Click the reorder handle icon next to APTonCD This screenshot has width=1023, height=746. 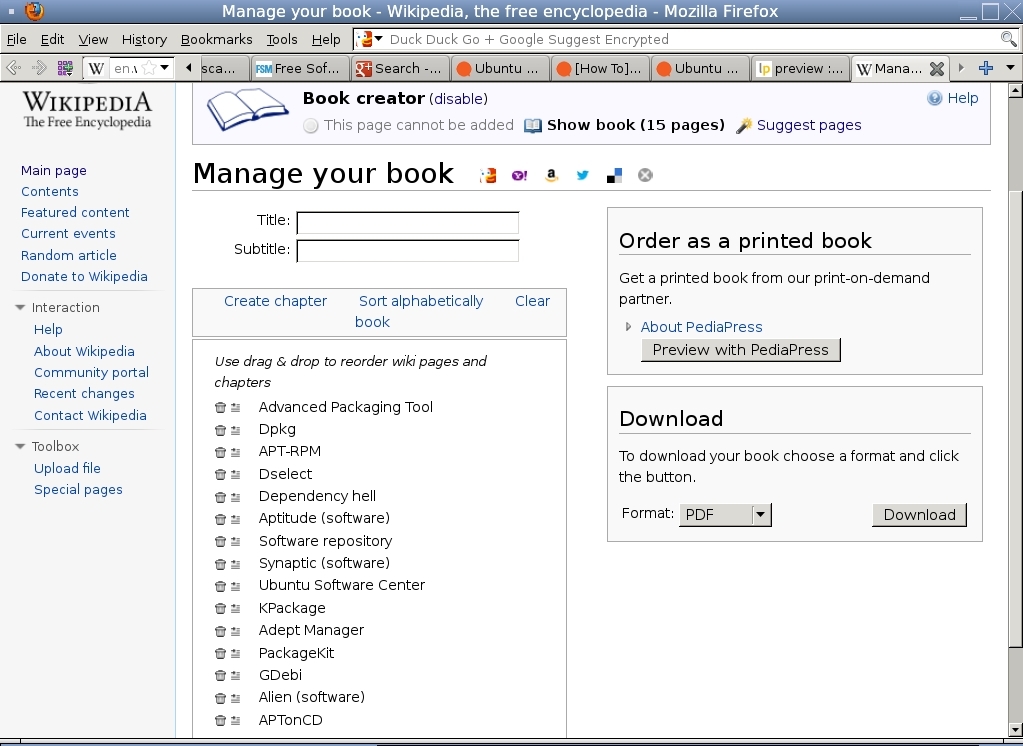click(x=236, y=721)
